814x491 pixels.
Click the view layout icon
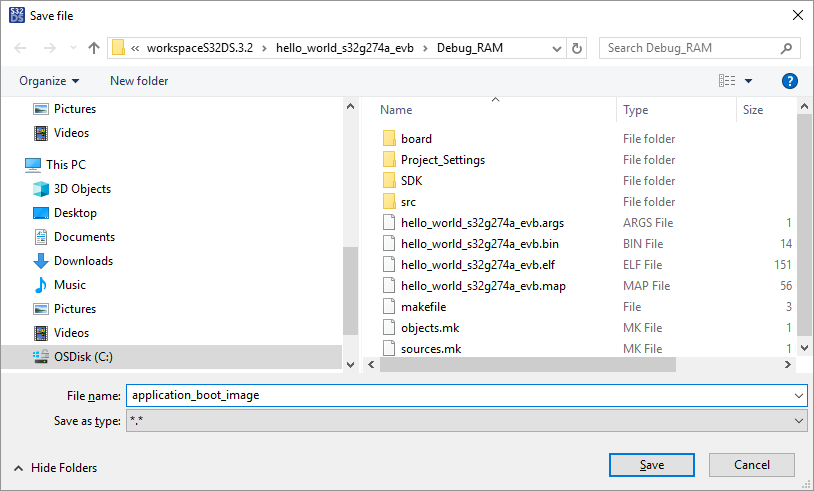pyautogui.click(x=727, y=81)
